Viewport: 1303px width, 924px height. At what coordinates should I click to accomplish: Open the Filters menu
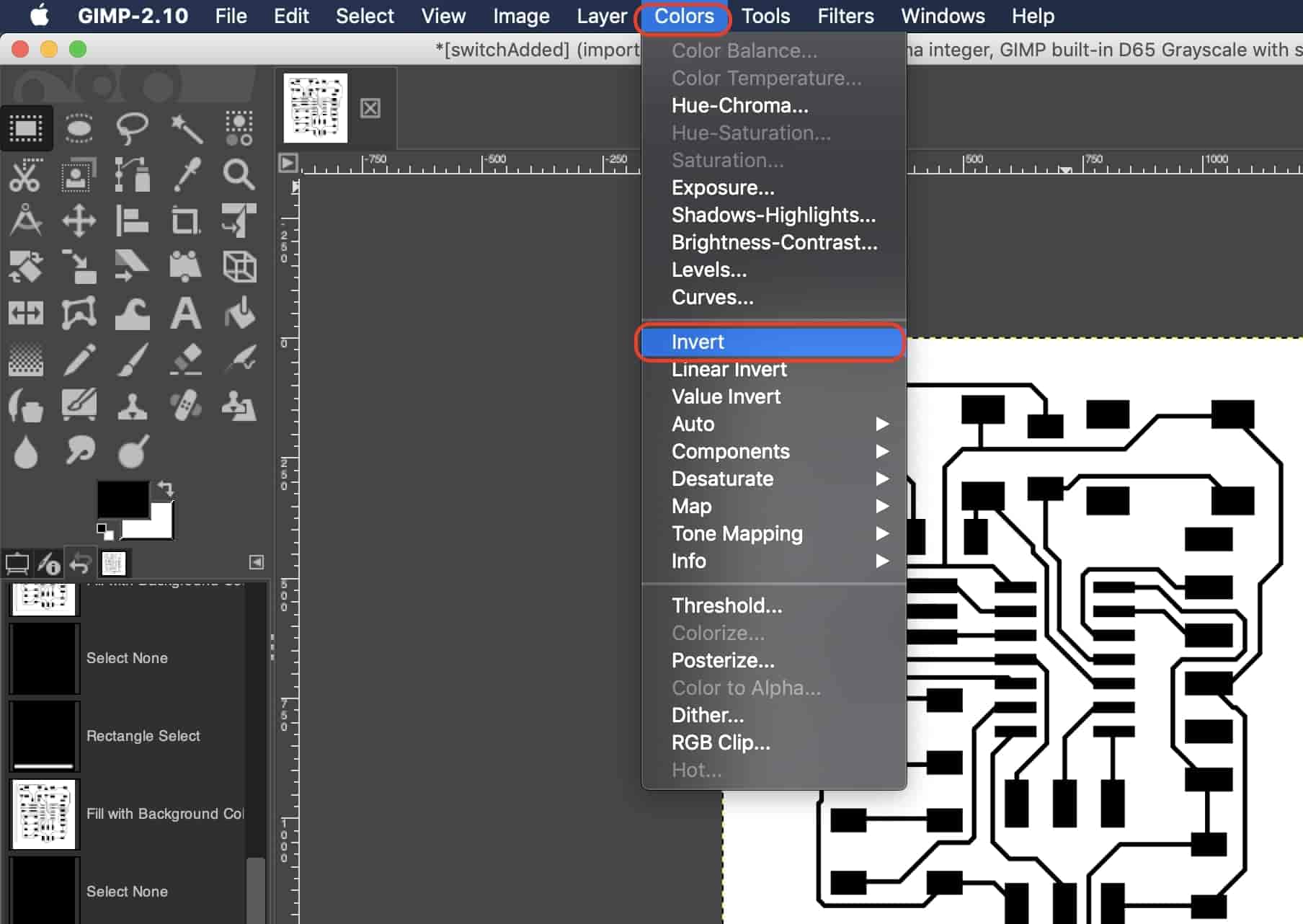point(845,16)
